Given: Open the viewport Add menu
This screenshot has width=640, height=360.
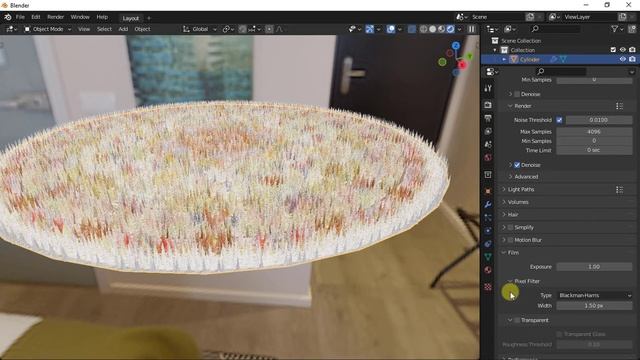Looking at the screenshot, I should [123, 29].
